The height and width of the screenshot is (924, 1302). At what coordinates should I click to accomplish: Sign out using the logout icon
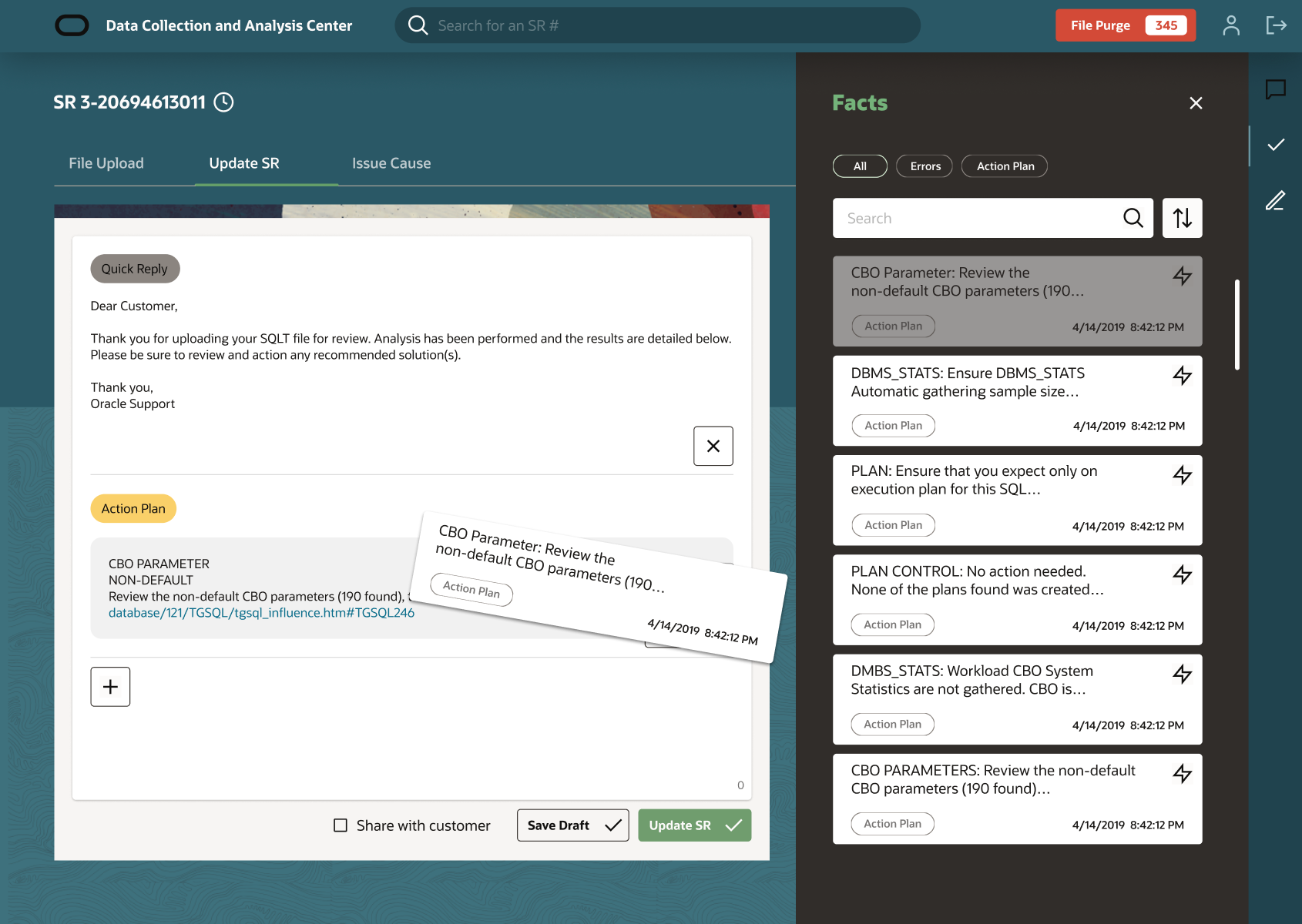1276,25
